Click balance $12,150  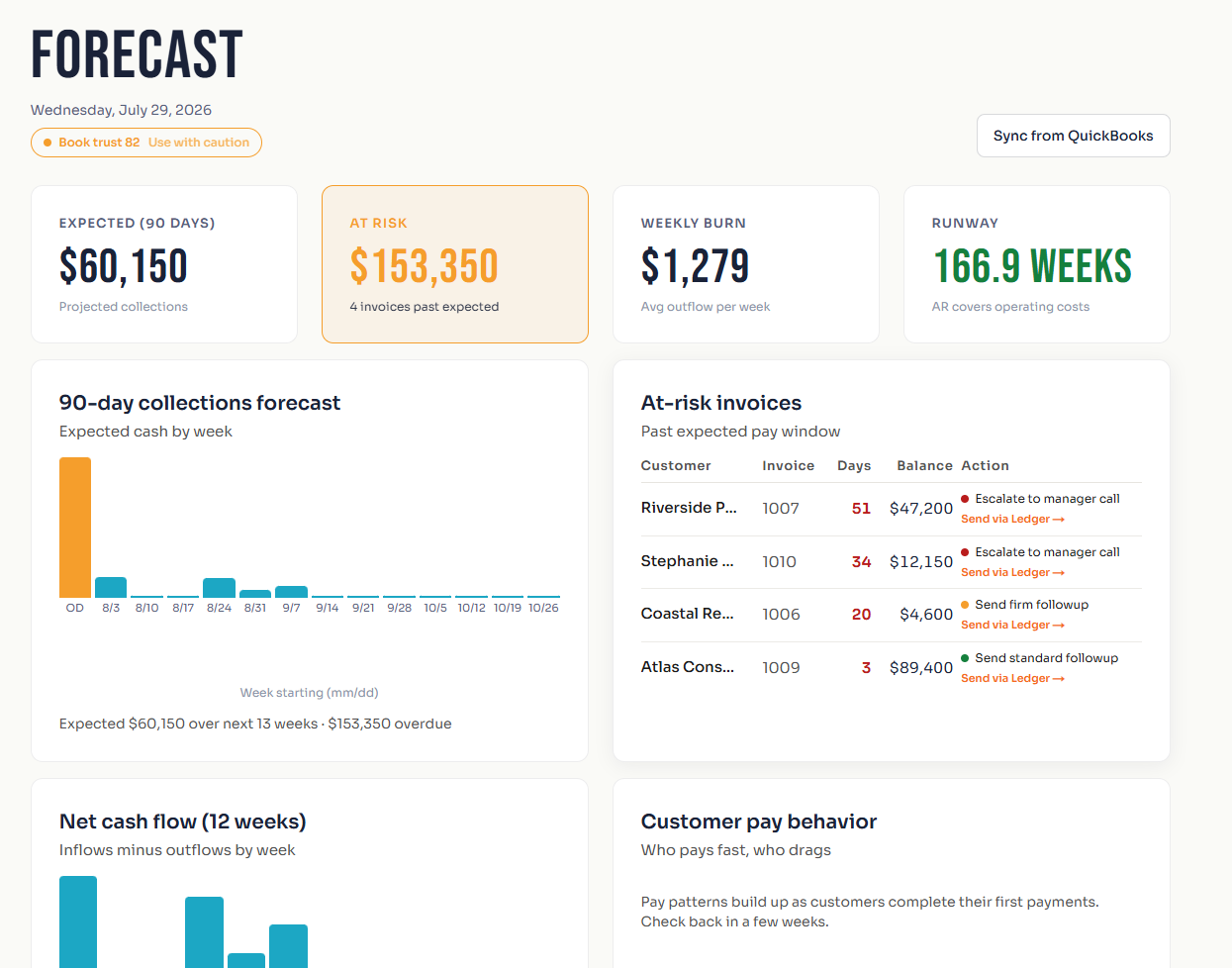point(921,562)
